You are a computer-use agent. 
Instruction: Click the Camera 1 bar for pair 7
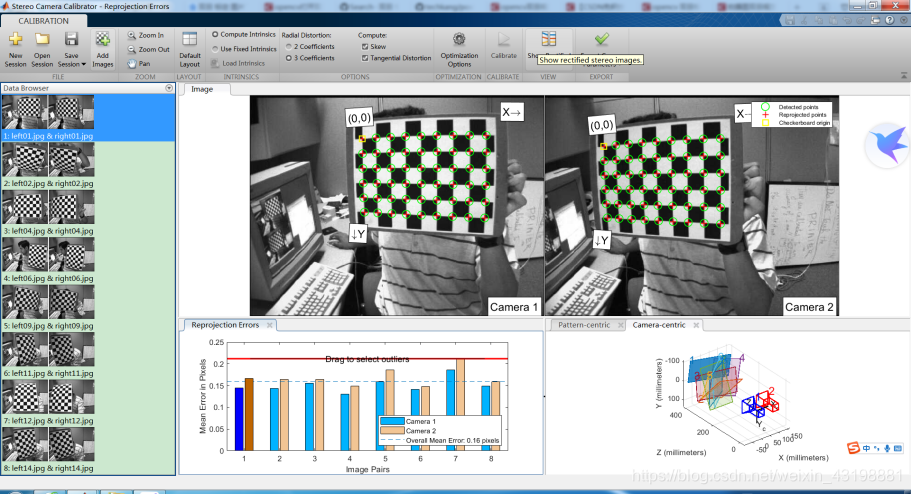[x=450, y=392]
